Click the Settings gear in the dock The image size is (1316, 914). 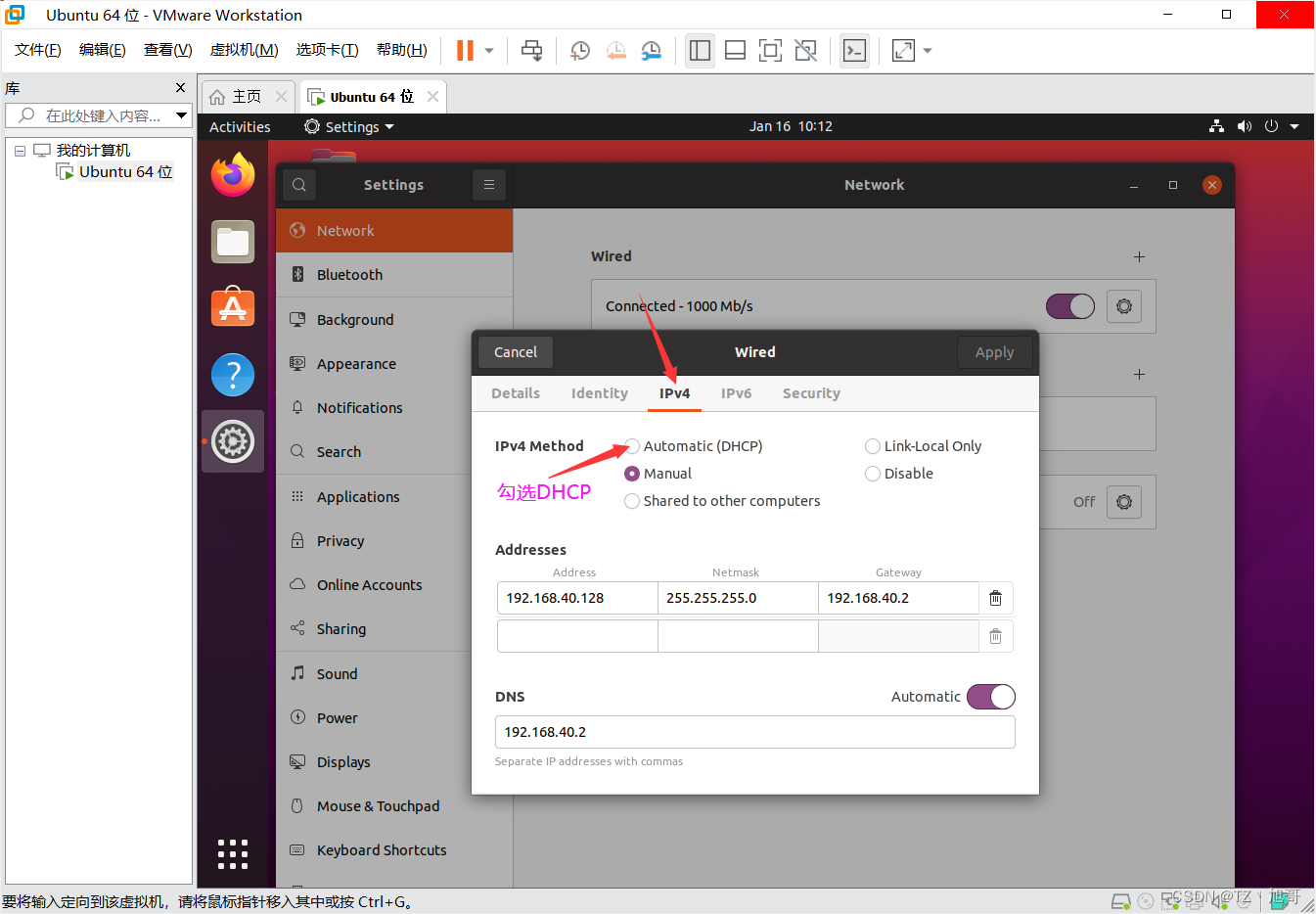[x=233, y=441]
